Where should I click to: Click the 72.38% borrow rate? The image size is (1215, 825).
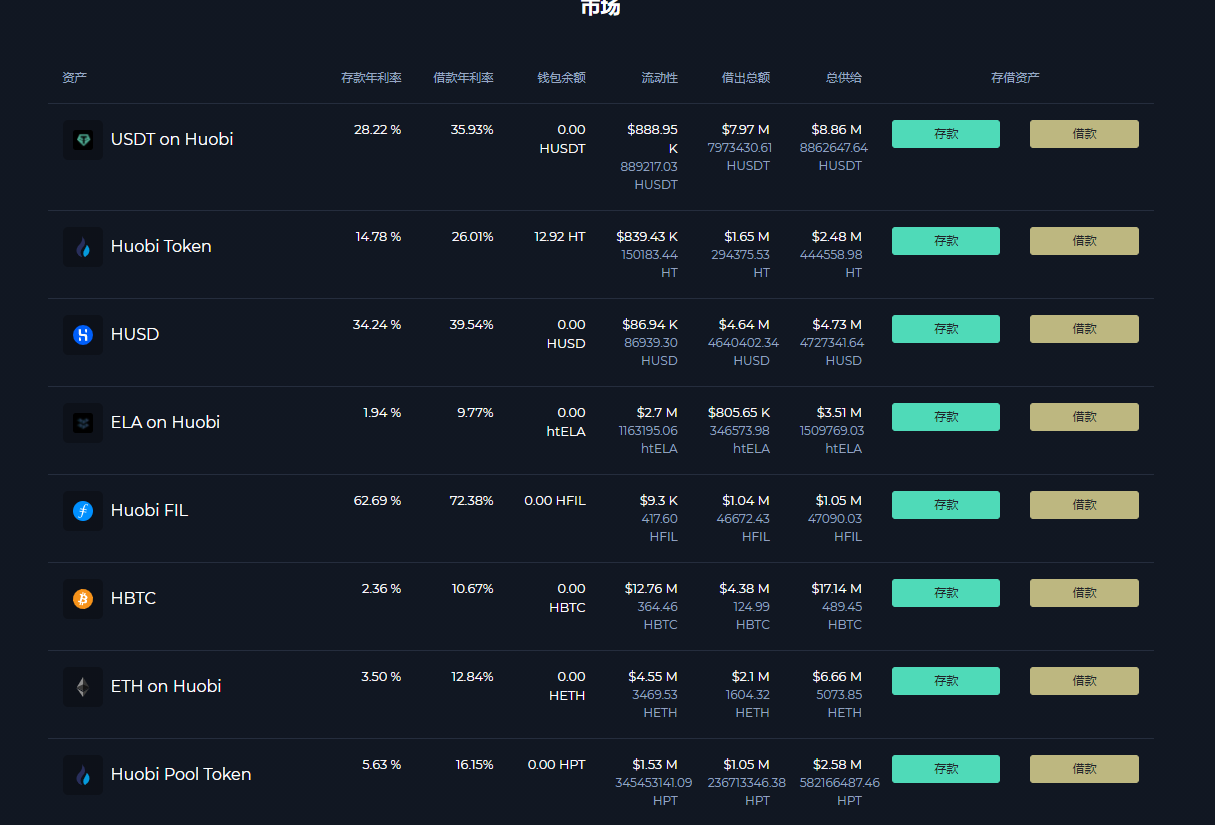[472, 501]
